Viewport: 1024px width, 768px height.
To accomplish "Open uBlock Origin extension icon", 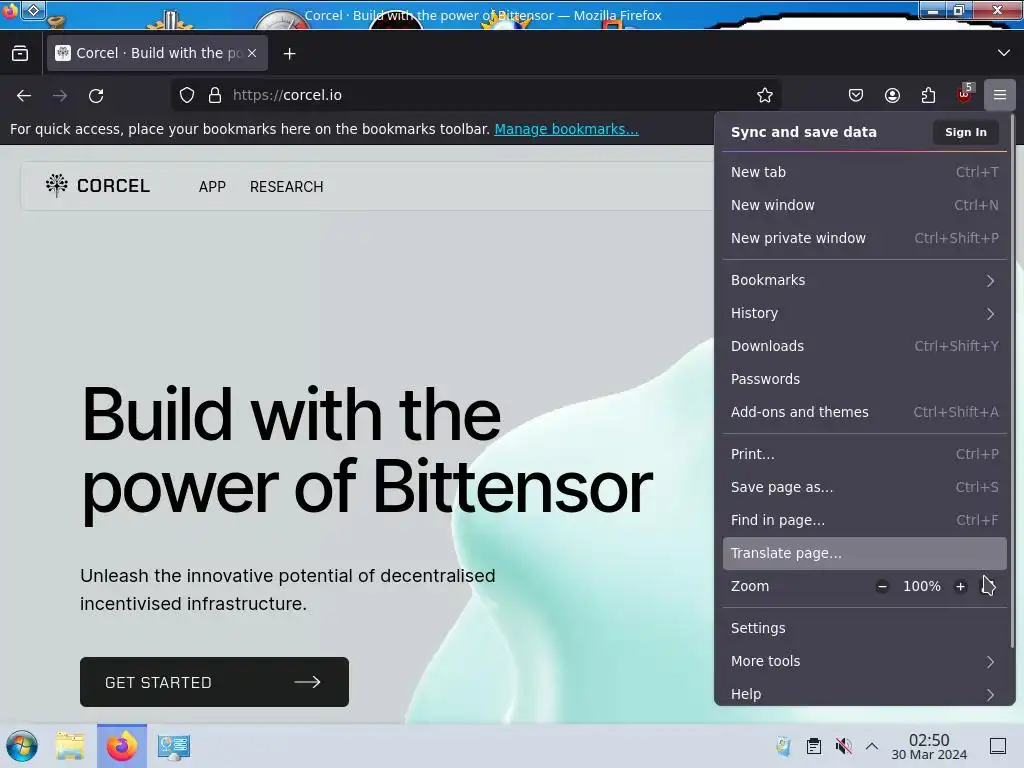I will [x=965, y=94].
